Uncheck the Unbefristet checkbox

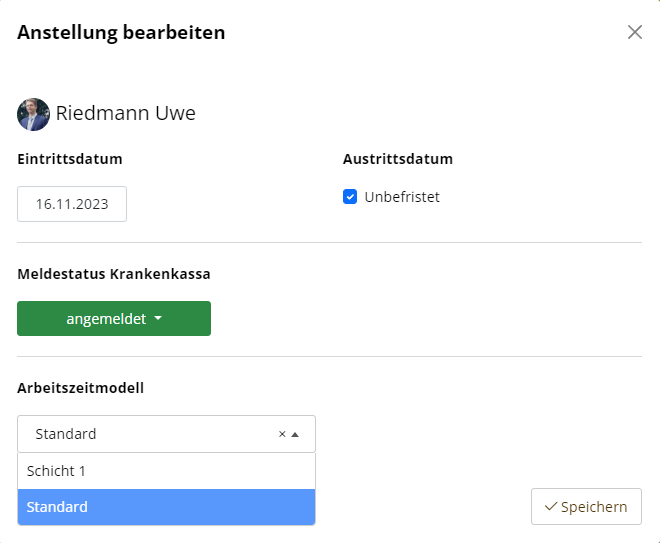350,197
